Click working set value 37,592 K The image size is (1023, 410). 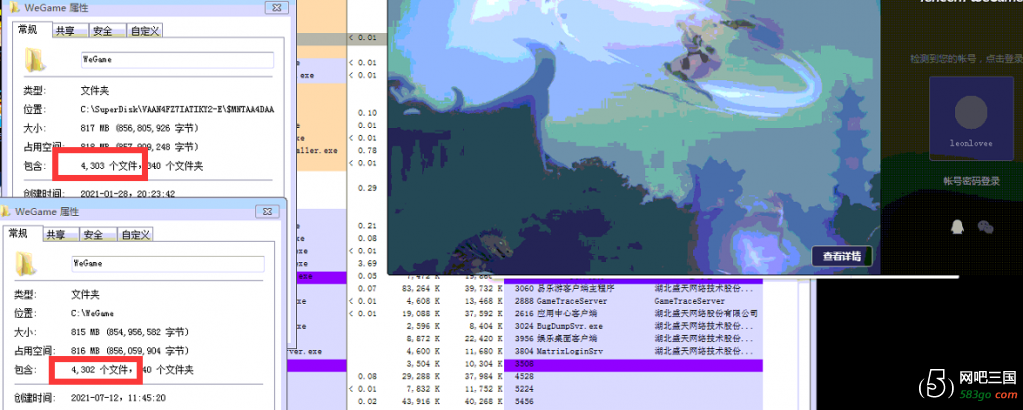click(x=481, y=313)
